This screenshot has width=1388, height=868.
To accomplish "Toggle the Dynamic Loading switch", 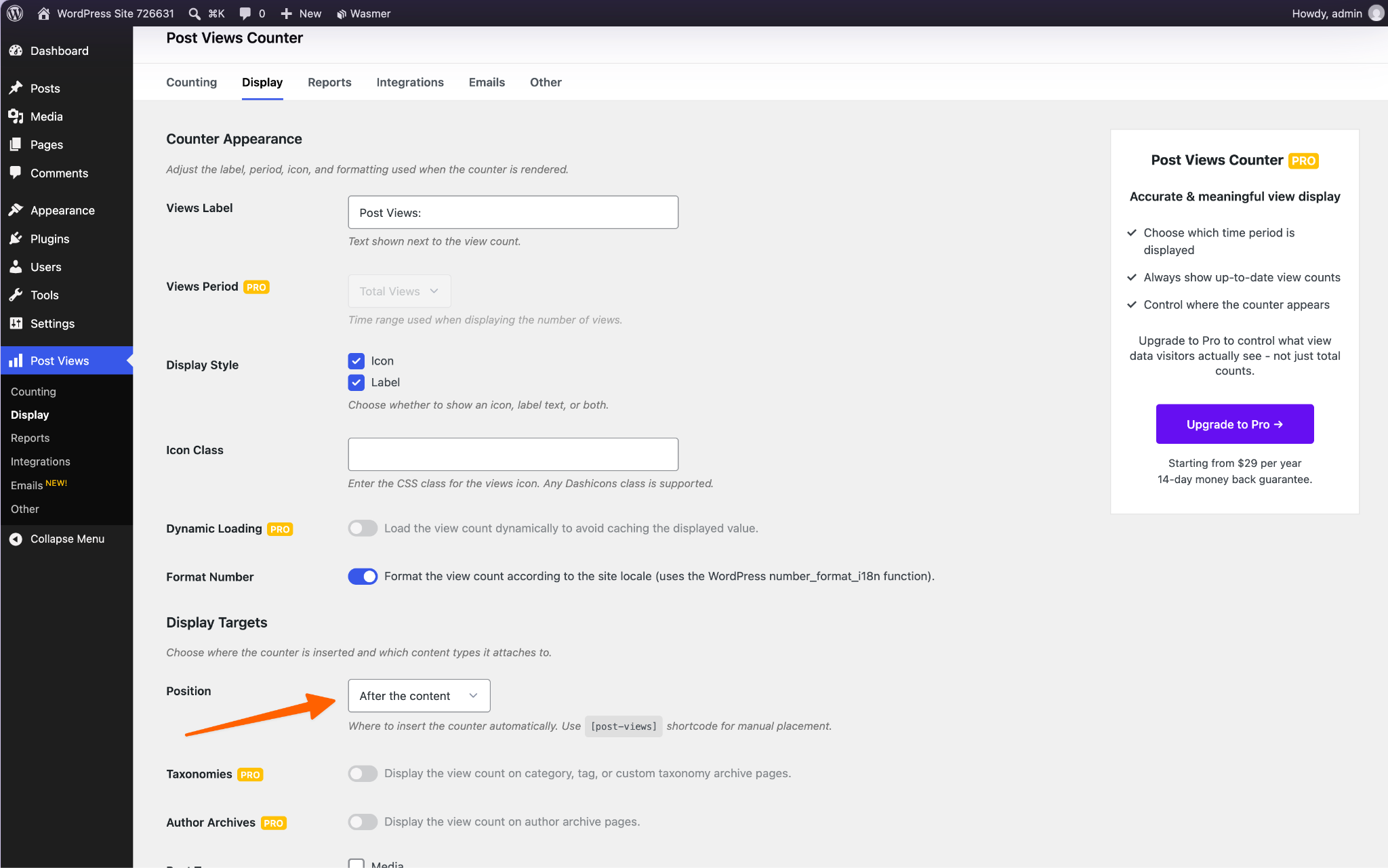I will [x=363, y=528].
